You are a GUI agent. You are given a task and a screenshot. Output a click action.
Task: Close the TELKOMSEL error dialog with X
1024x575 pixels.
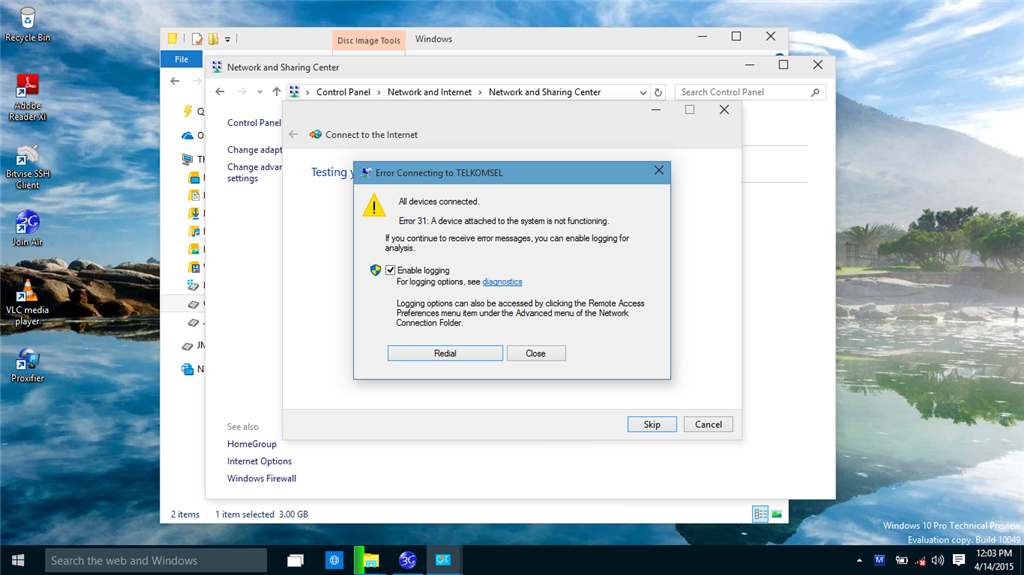click(x=659, y=171)
